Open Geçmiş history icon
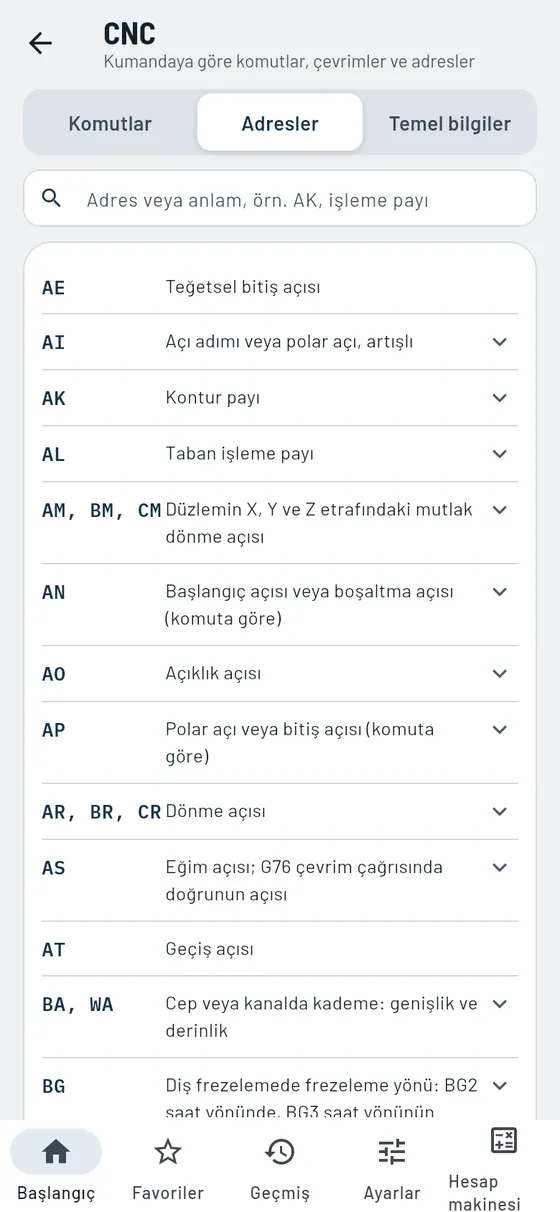The image size is (560, 1212). click(x=280, y=1152)
